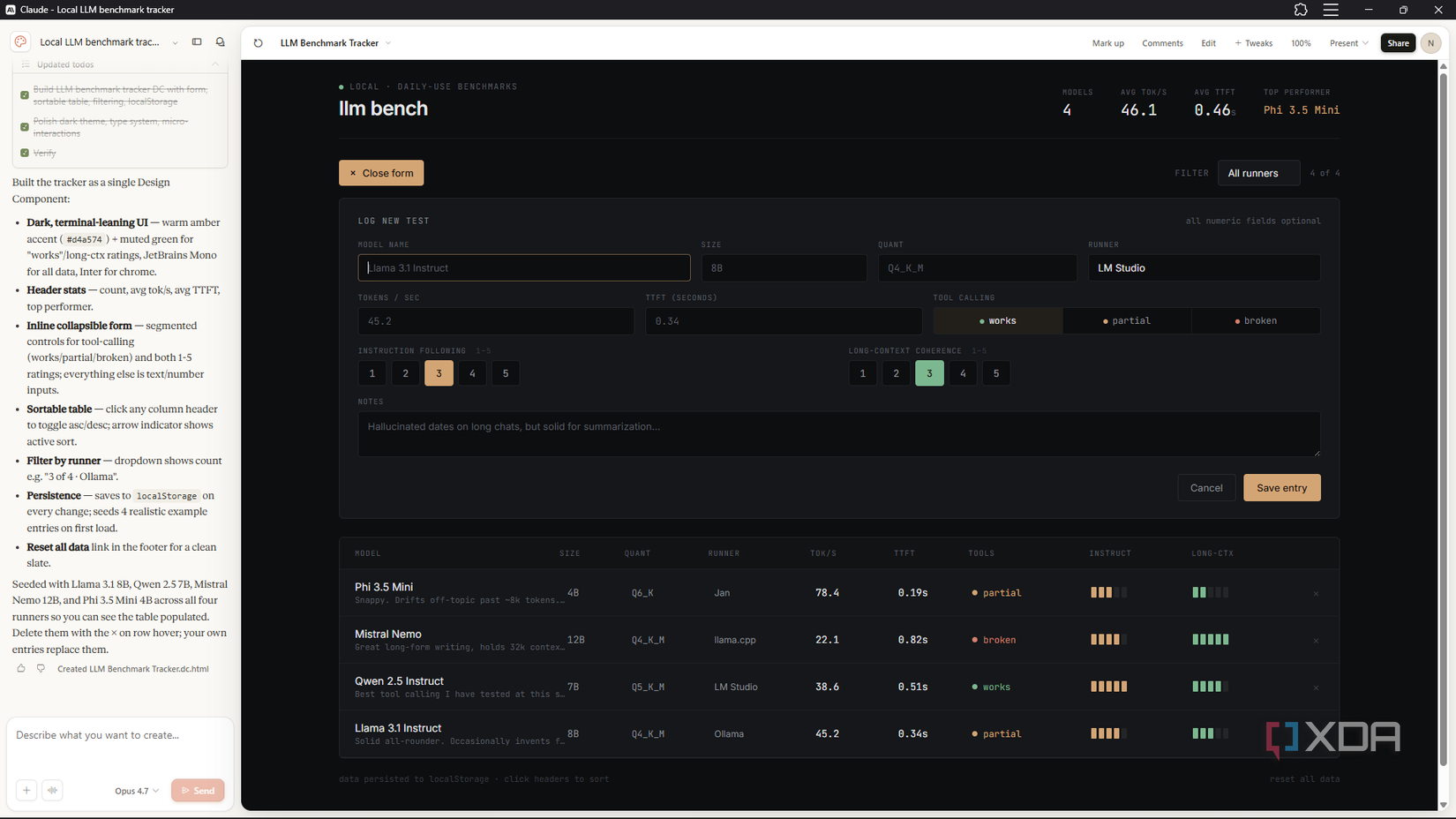
Task: Delete the Mistral Nemo row
Action: tap(1316, 641)
